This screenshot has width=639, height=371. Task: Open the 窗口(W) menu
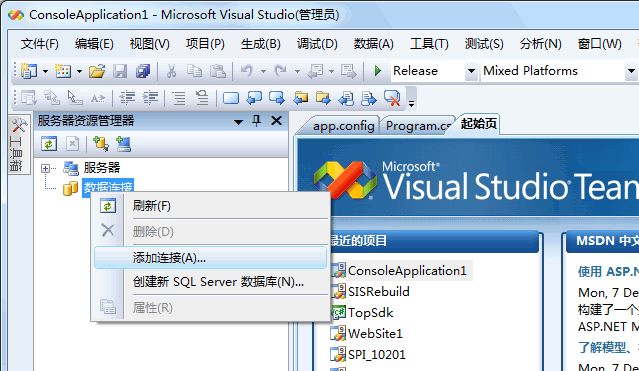[x=599, y=44]
